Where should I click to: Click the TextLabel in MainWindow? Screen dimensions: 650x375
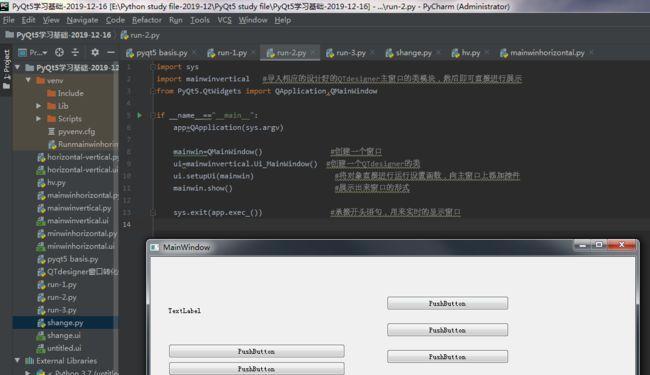pos(184,310)
